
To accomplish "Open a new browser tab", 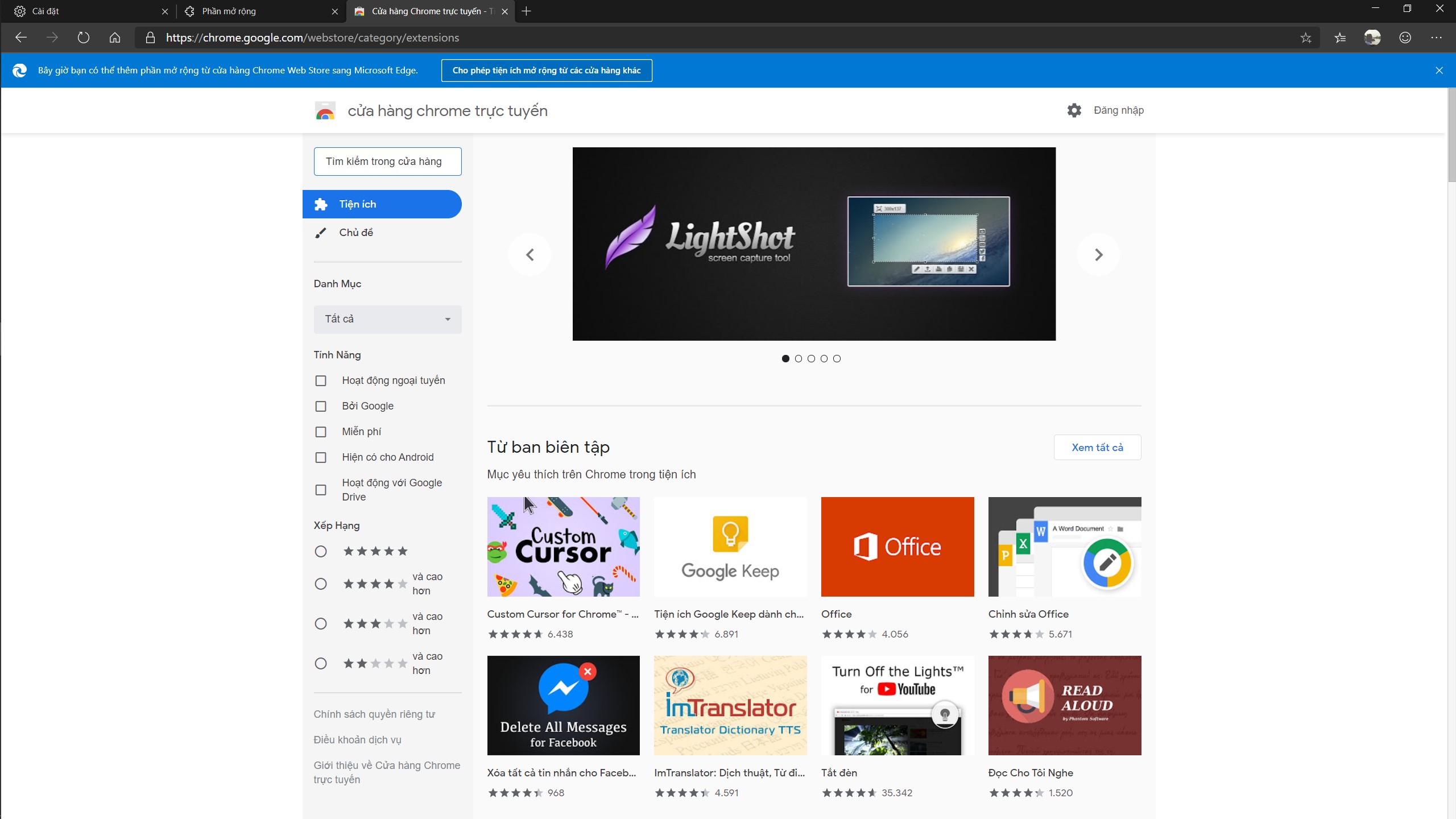I will pyautogui.click(x=527, y=11).
